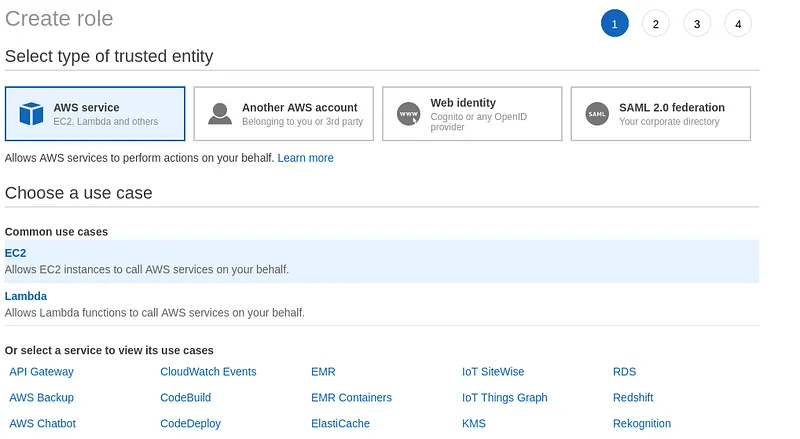The image size is (800, 439).
Task: Pick SAML 2.0 federation entity type
Action: 661,114
